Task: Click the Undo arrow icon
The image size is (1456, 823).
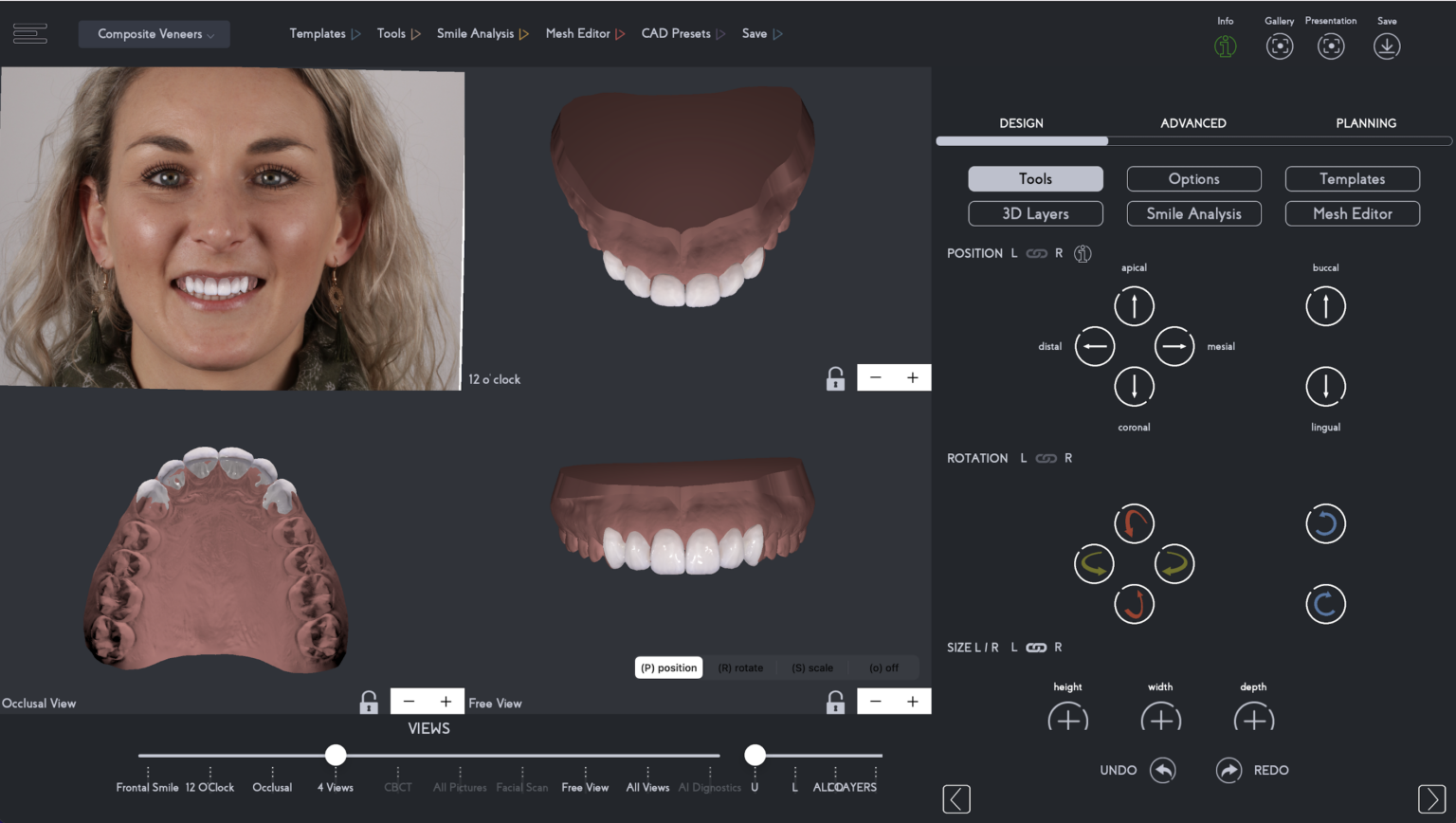Action: click(x=1164, y=770)
